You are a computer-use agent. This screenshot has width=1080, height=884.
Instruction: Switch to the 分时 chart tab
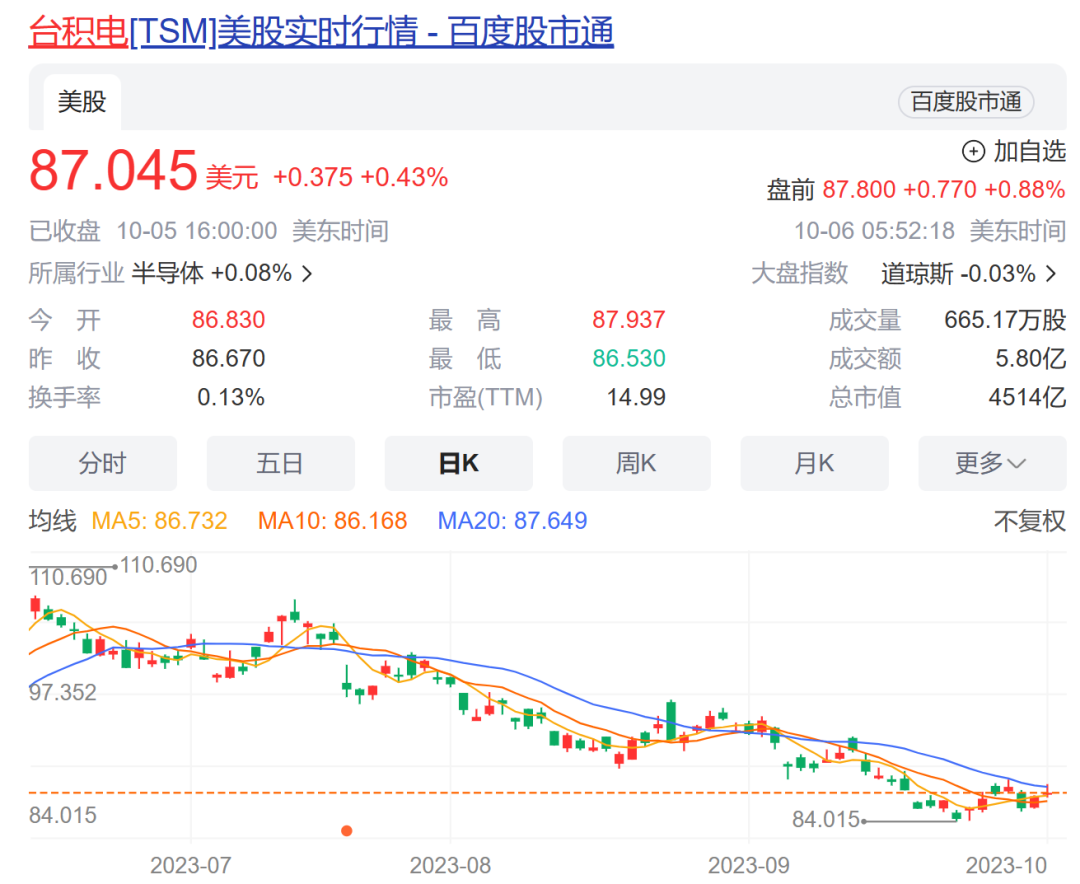click(x=103, y=463)
